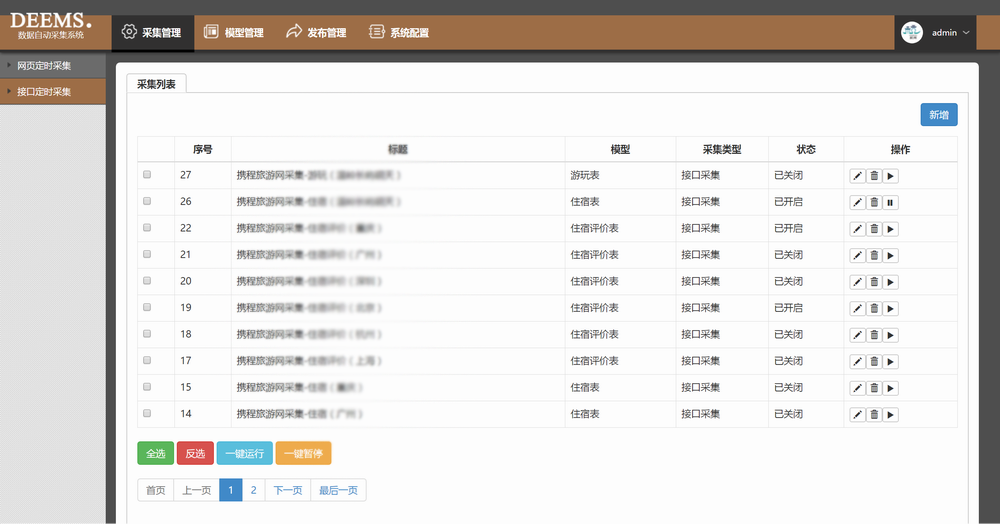Click the blue 新增 button
The height and width of the screenshot is (524, 1000).
pyautogui.click(x=938, y=115)
